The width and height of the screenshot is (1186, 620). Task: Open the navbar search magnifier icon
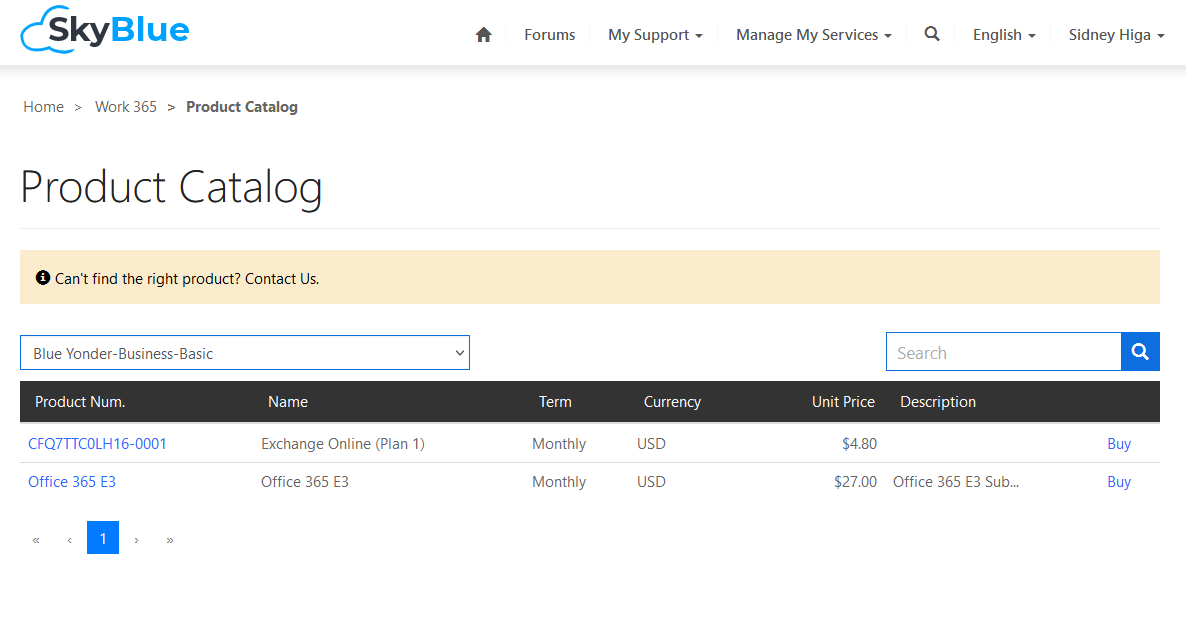[x=932, y=34]
